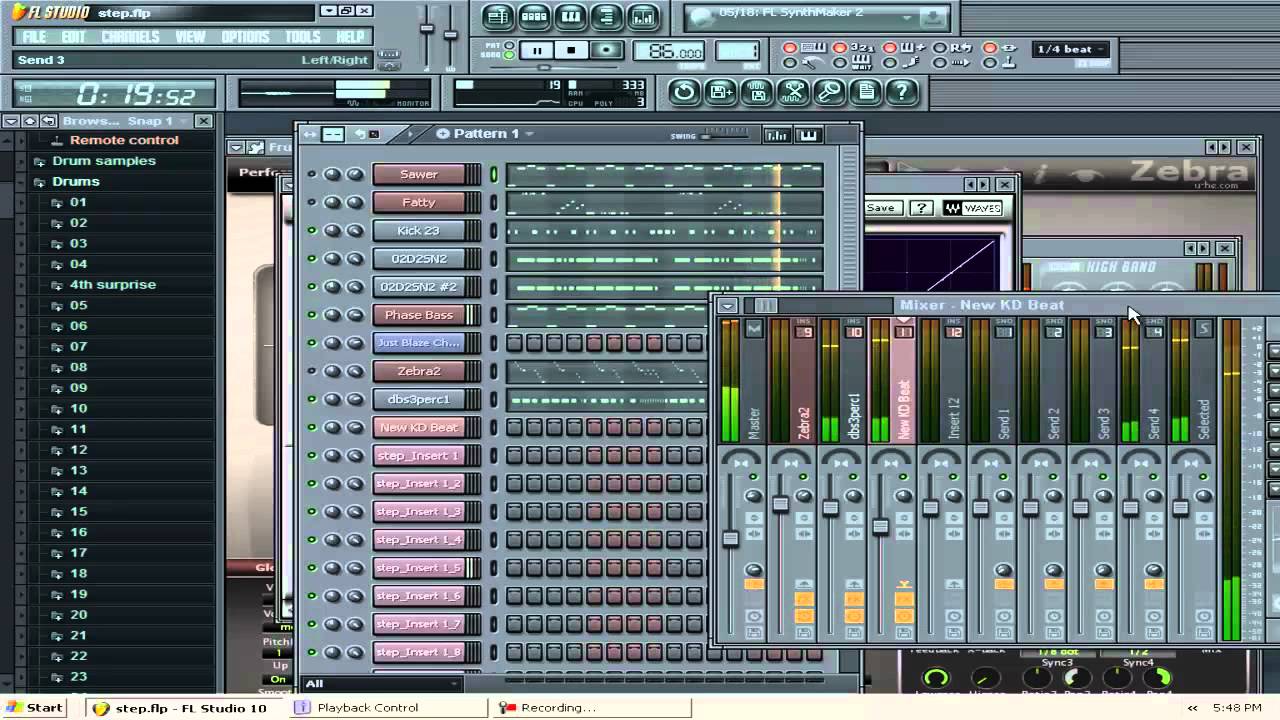Select song mode radio button
Viewport: 1280px width, 720px height.
point(509,55)
